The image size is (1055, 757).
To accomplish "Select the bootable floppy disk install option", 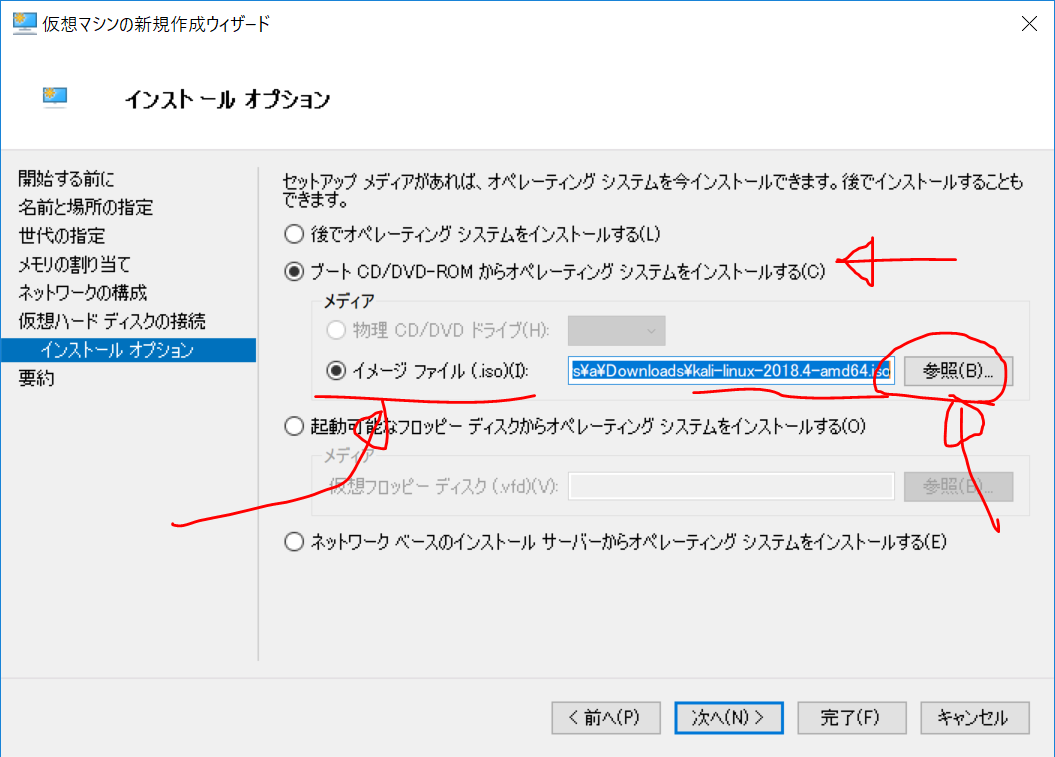I will (293, 427).
